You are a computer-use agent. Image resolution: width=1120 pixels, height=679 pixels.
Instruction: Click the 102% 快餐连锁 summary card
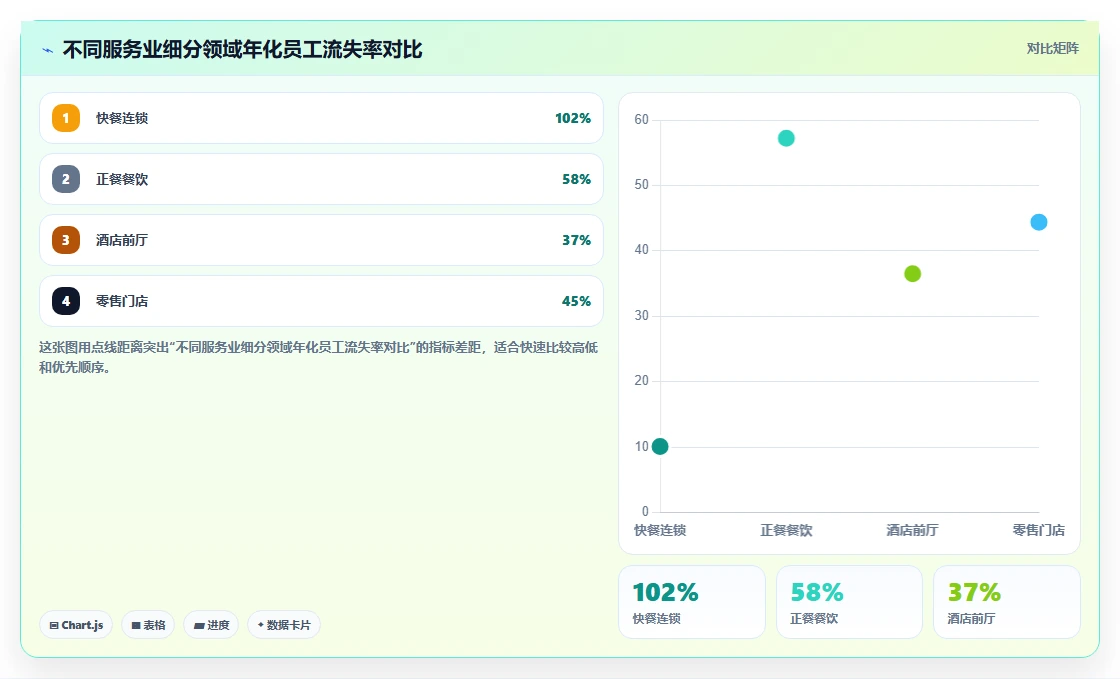(x=691, y=602)
